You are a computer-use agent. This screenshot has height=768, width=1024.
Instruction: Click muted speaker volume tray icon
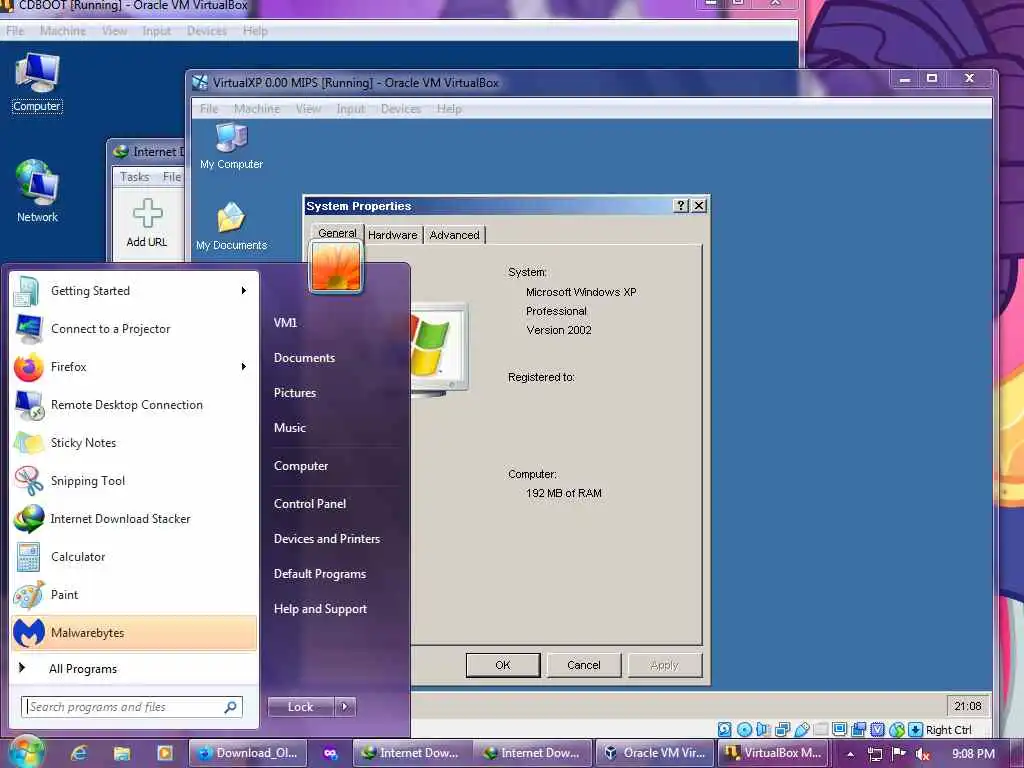pyautogui.click(x=922, y=754)
